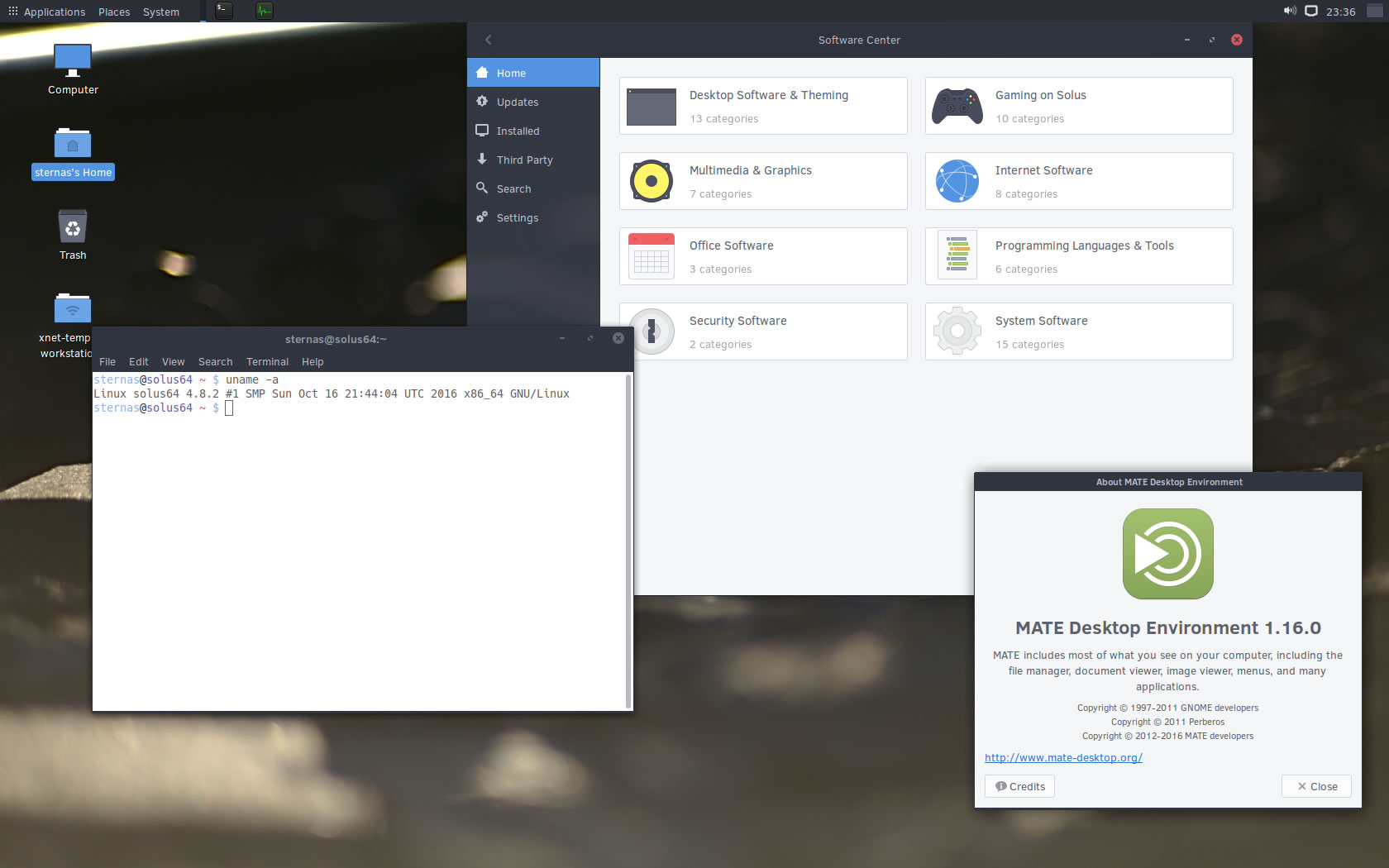Open the System Software gear icon
Image resolution: width=1389 pixels, height=868 pixels.
[957, 331]
